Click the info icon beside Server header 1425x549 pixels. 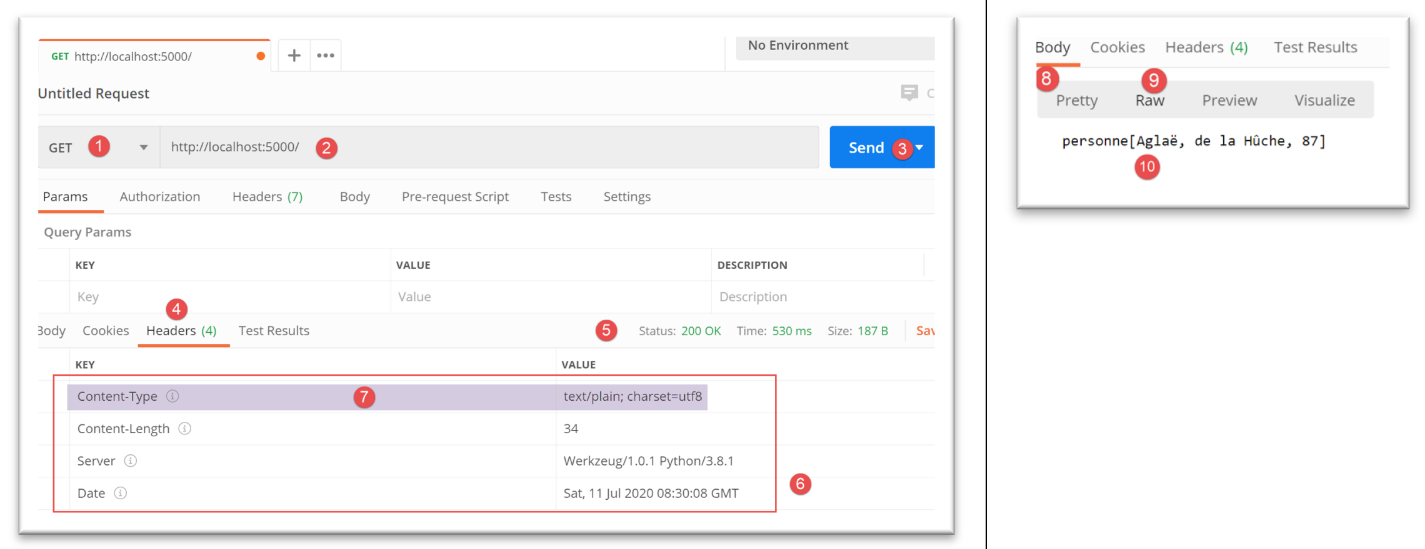click(130, 461)
